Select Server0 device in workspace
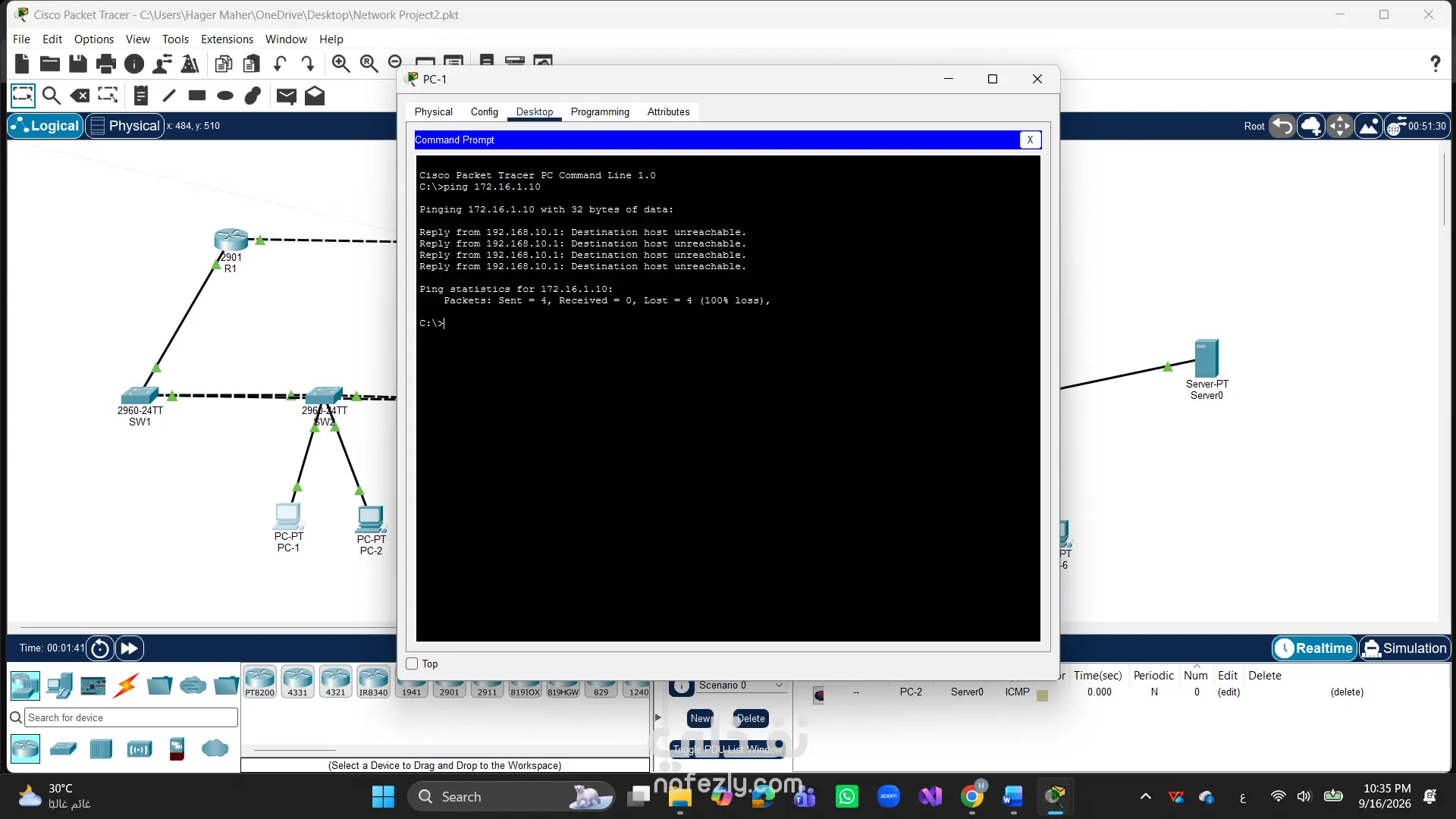This screenshot has width=1456, height=819. pos(1207,359)
